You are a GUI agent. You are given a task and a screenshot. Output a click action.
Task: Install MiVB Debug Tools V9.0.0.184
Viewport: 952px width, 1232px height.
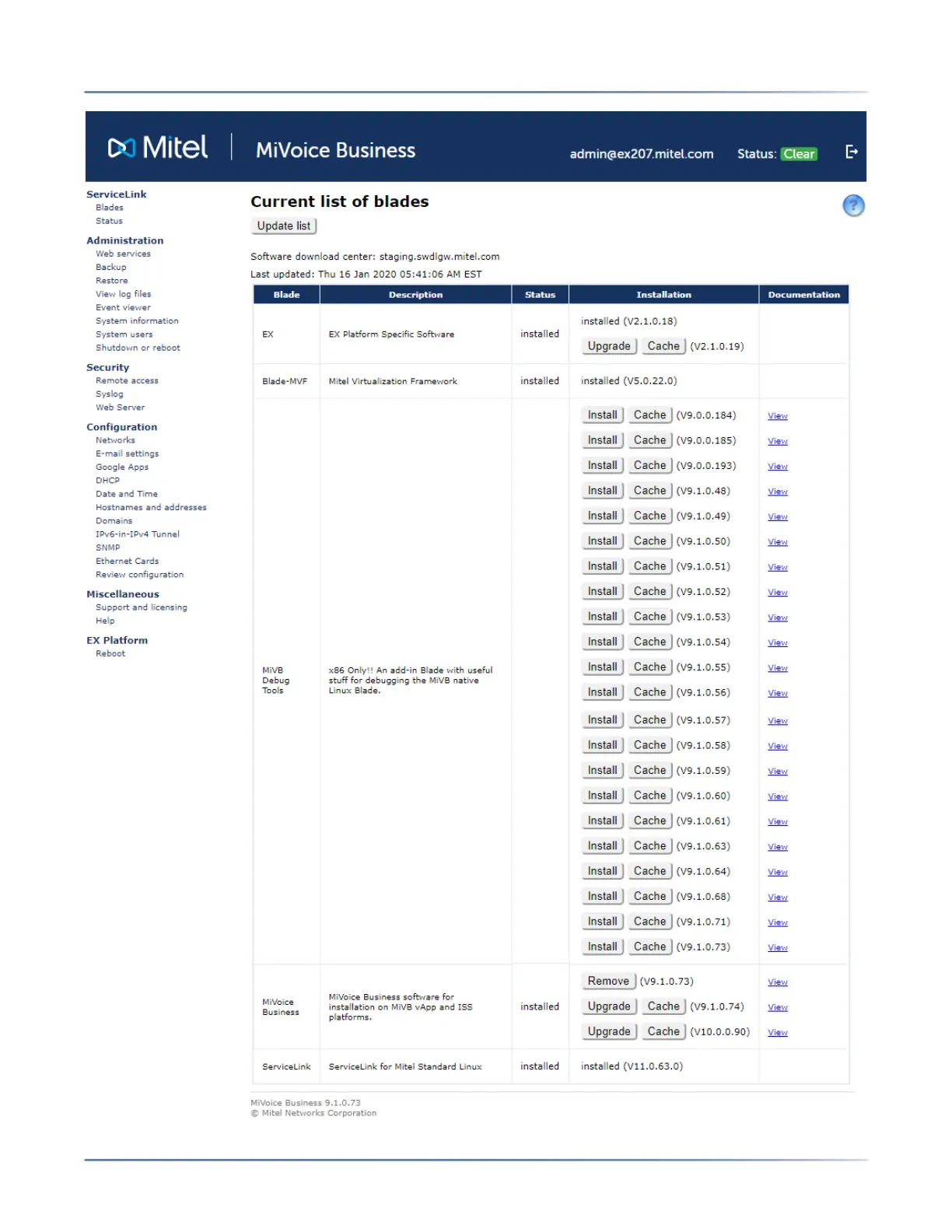(x=602, y=415)
